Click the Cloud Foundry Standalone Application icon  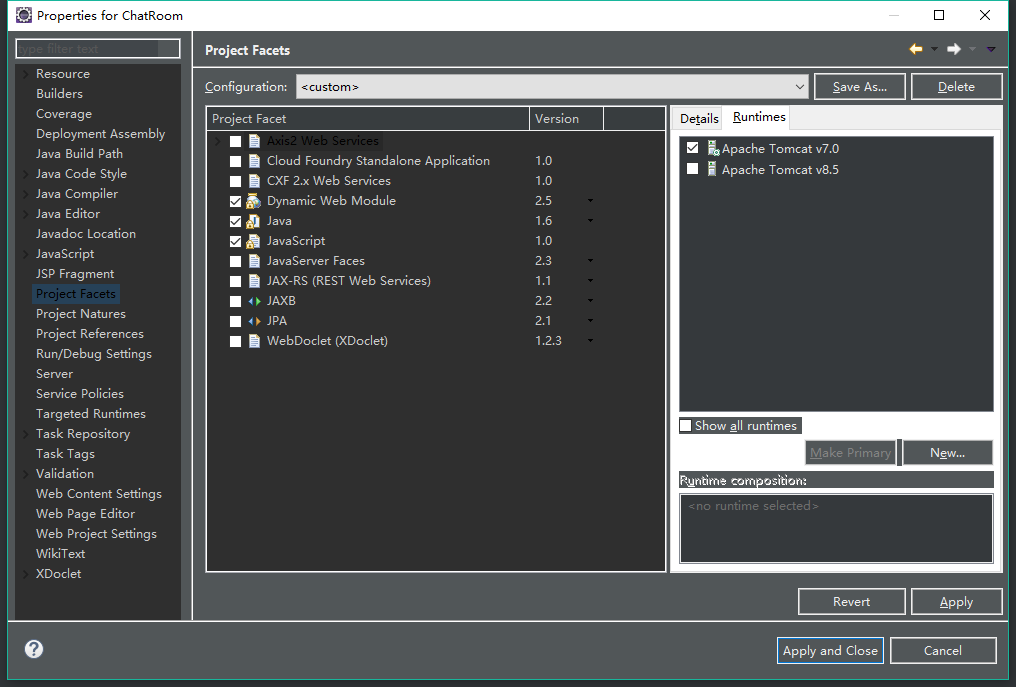[x=255, y=161]
